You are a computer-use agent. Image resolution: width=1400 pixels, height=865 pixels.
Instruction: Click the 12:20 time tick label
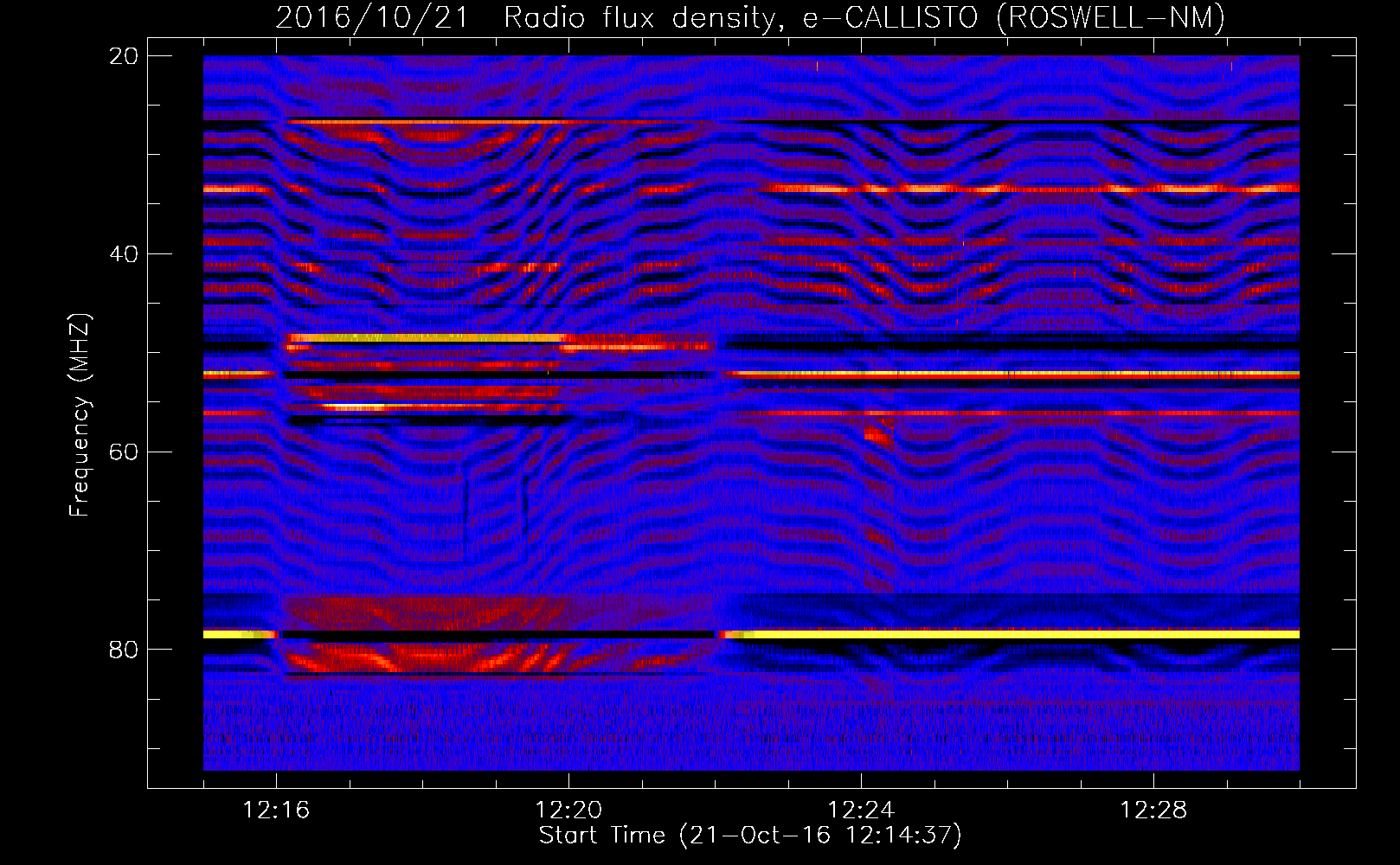pos(568,811)
